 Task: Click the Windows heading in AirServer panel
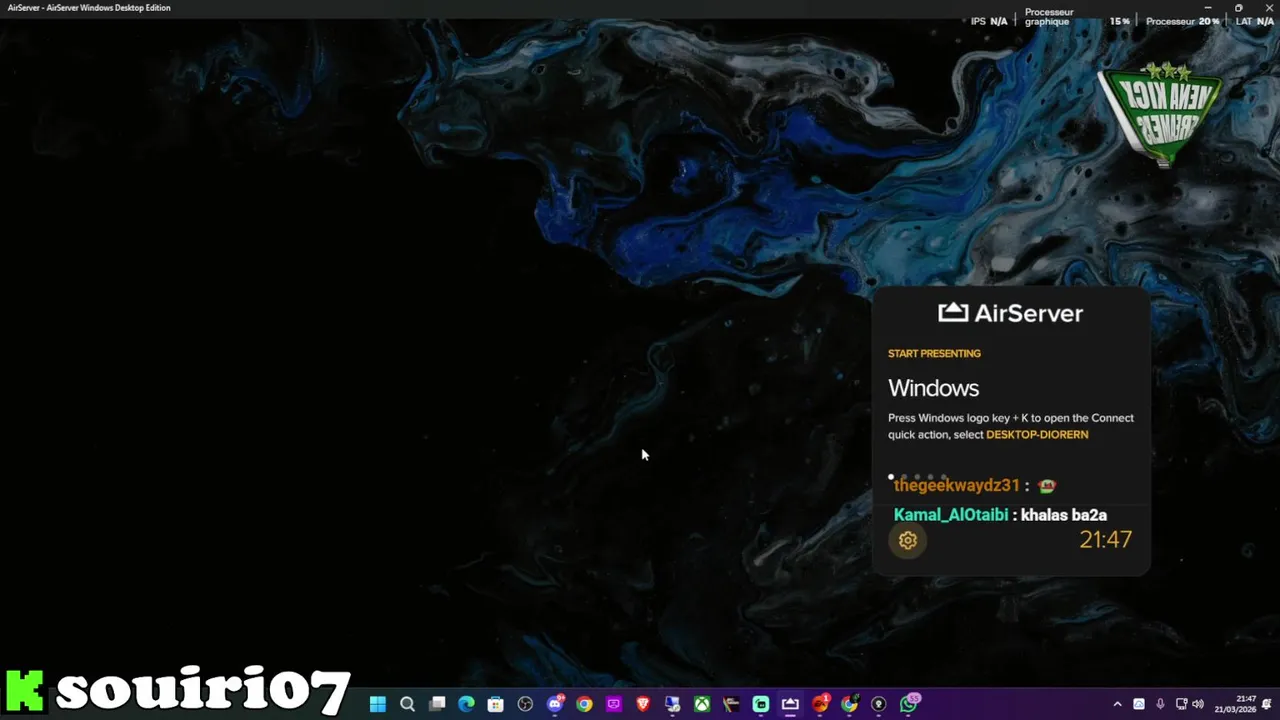933,388
